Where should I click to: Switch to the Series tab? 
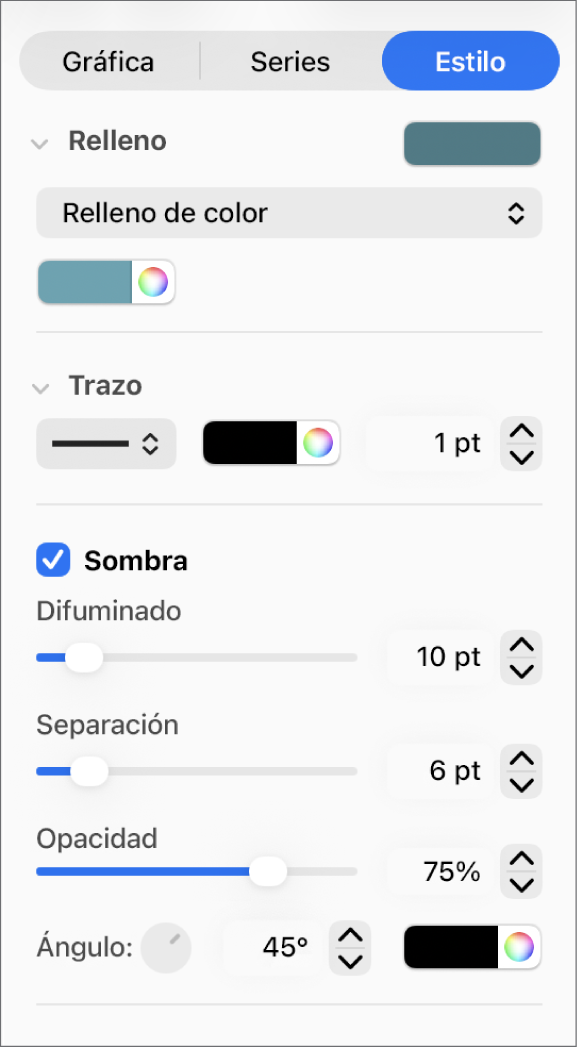tap(290, 61)
